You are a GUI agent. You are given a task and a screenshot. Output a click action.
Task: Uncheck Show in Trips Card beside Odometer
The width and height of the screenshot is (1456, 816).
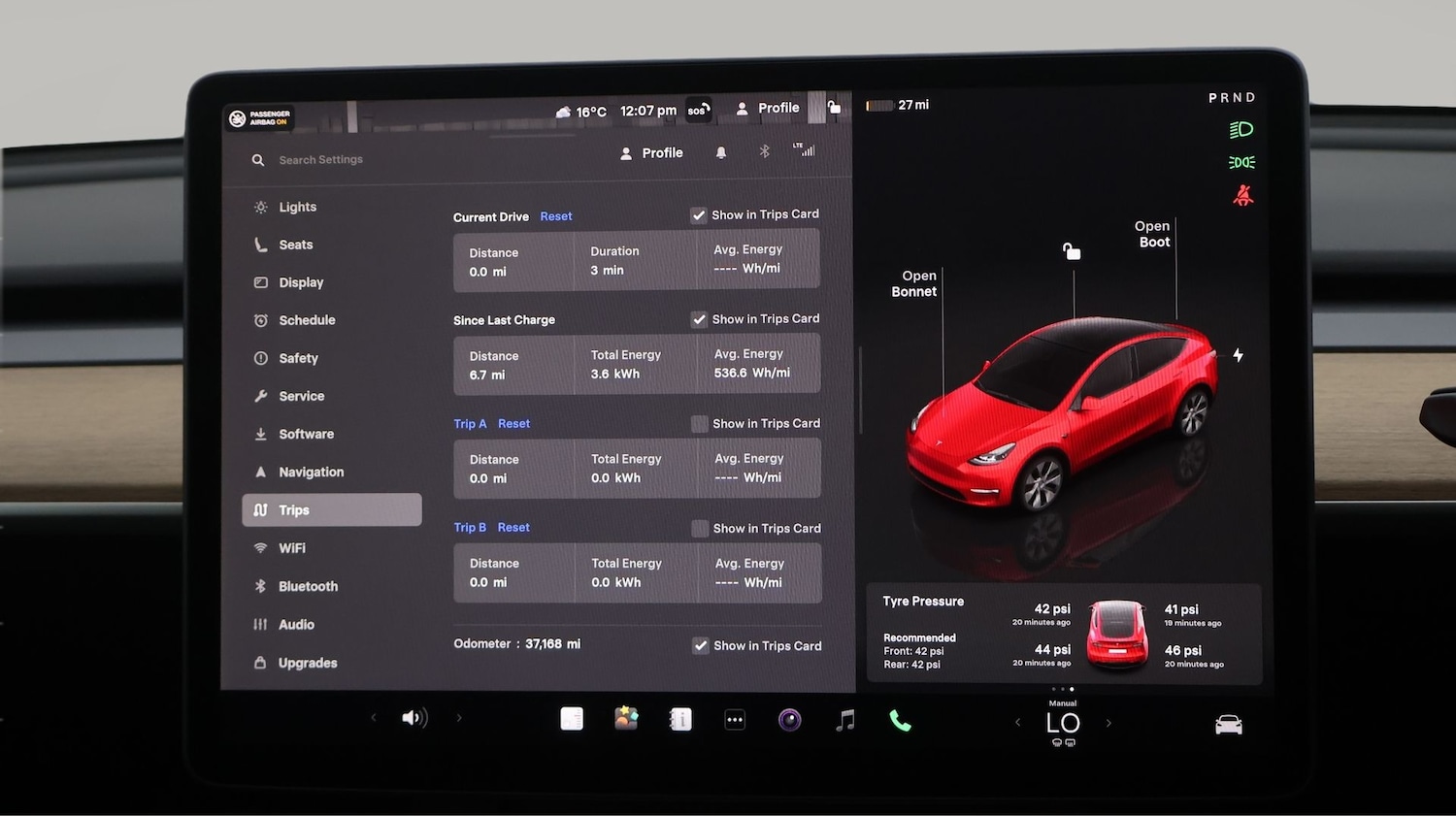(x=701, y=645)
